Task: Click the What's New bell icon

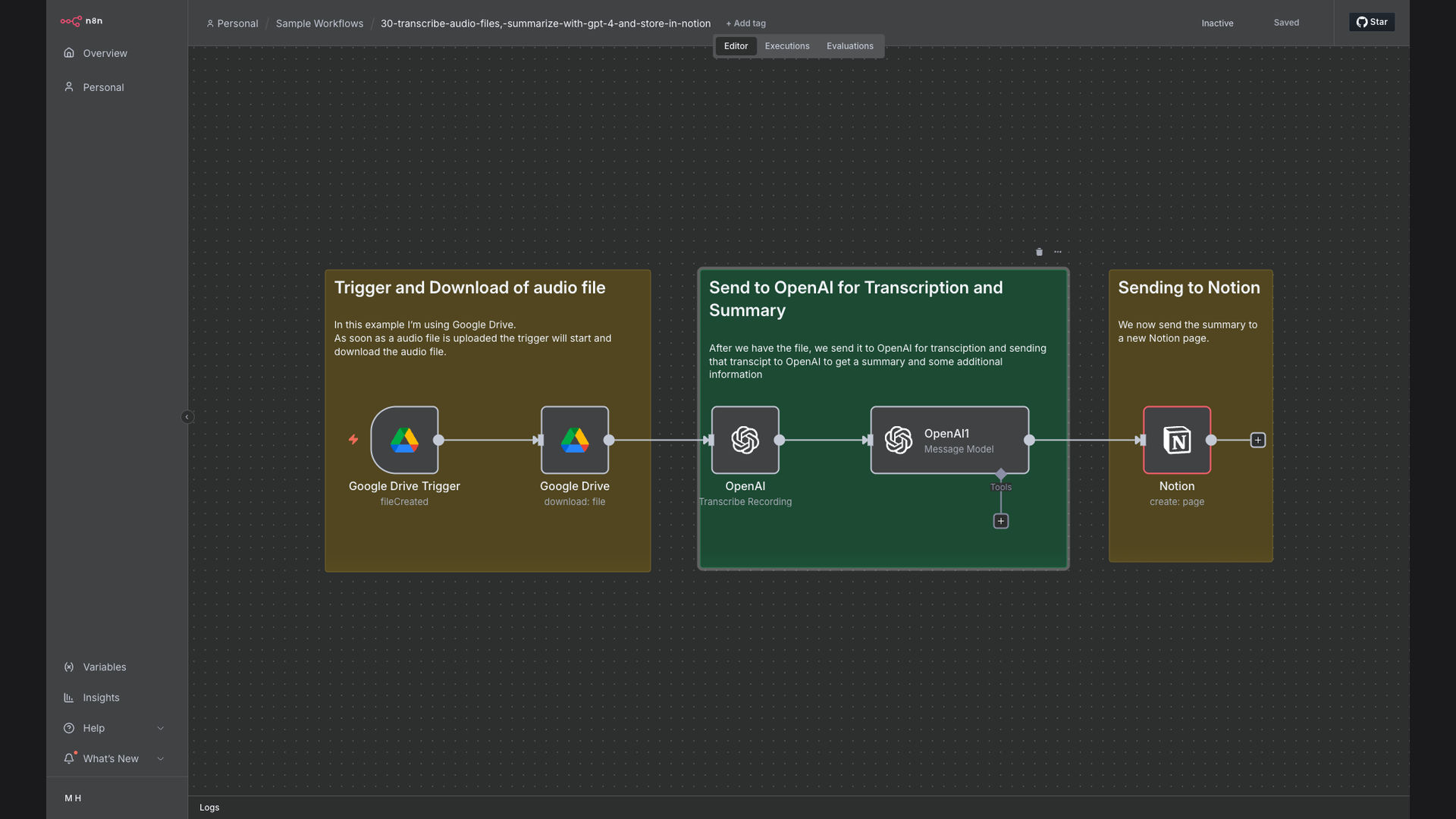Action: pos(69,758)
